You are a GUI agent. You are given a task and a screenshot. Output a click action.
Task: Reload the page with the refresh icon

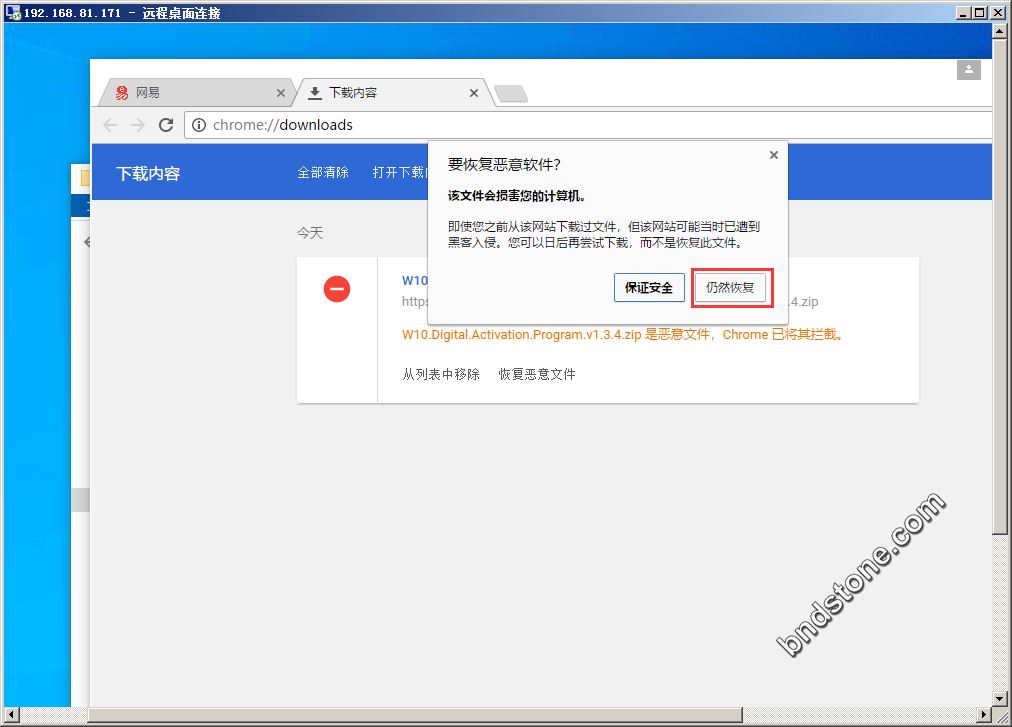click(x=166, y=125)
